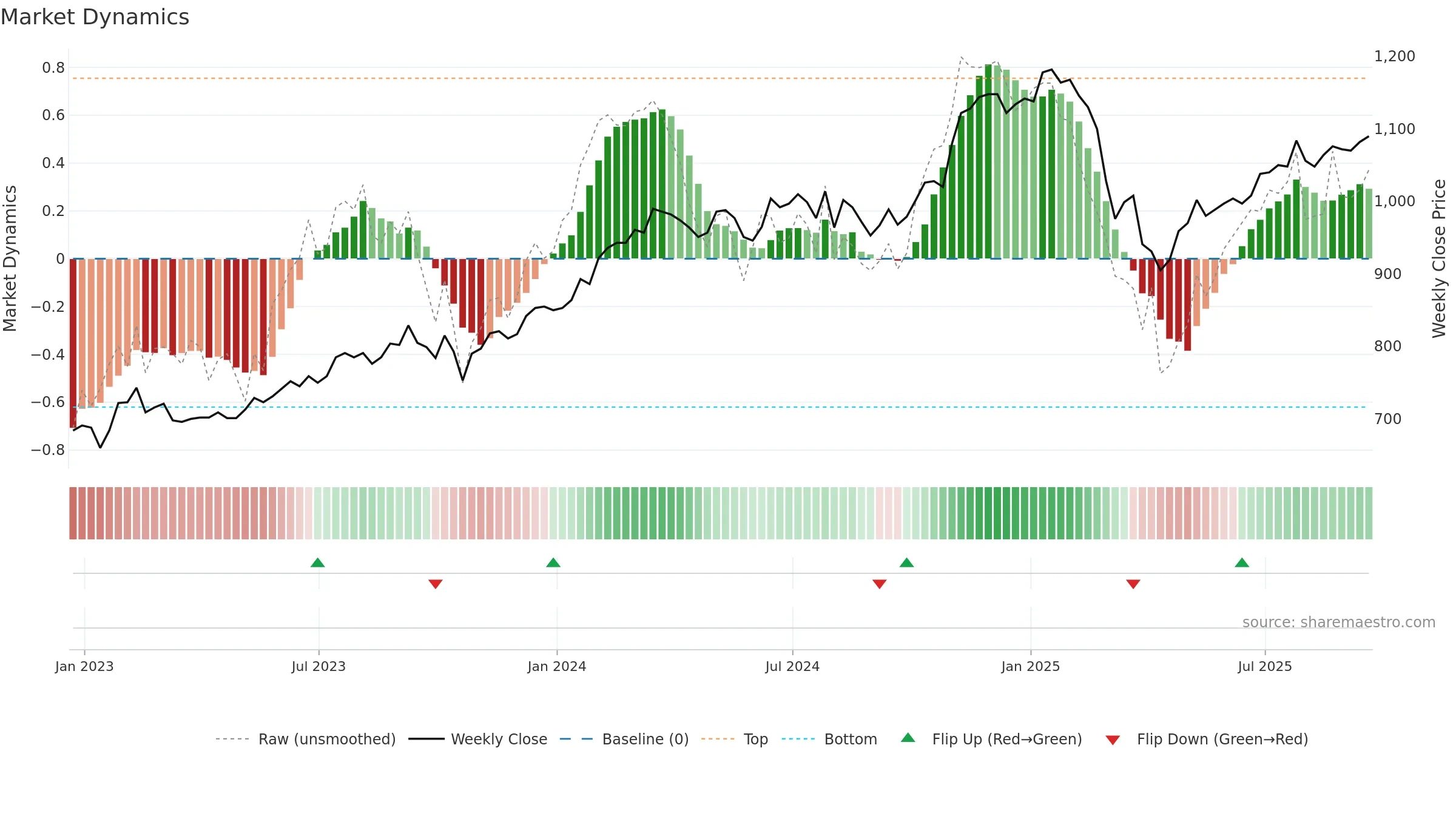Click the first dark red heatmap cell
Viewport: 1456px width, 819px height.
73,513
